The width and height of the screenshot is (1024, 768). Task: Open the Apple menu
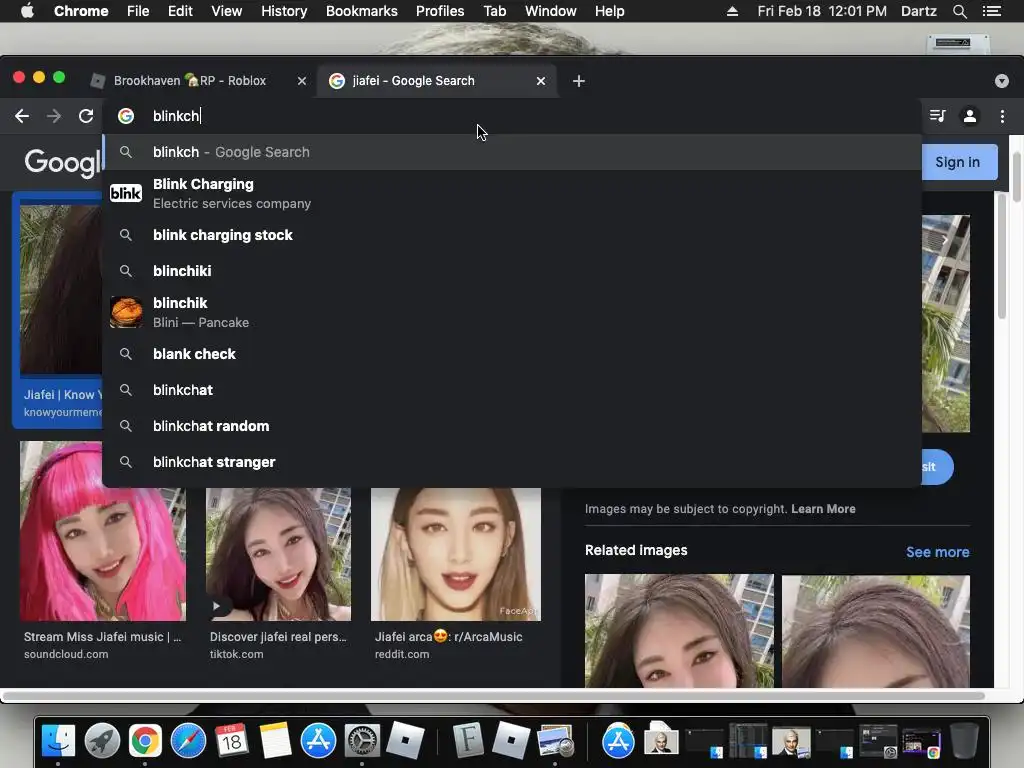point(27,11)
